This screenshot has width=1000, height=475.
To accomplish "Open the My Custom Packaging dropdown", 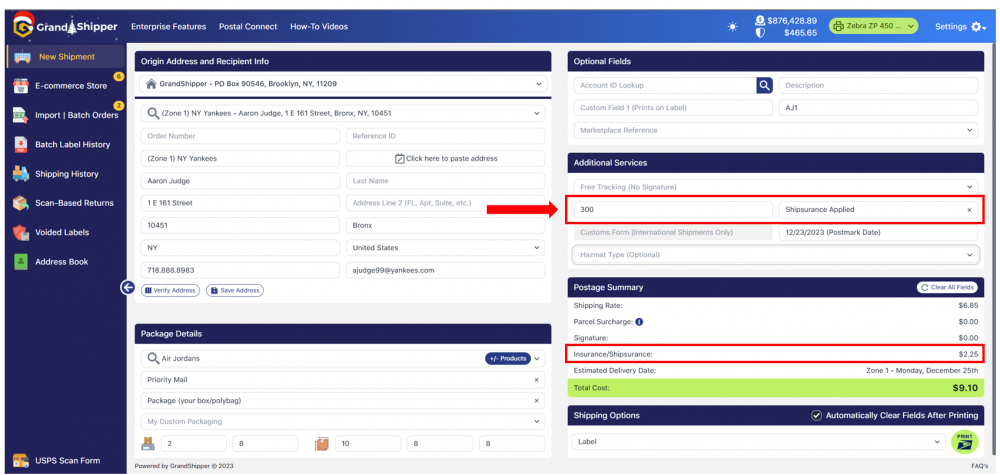I will [x=343, y=422].
